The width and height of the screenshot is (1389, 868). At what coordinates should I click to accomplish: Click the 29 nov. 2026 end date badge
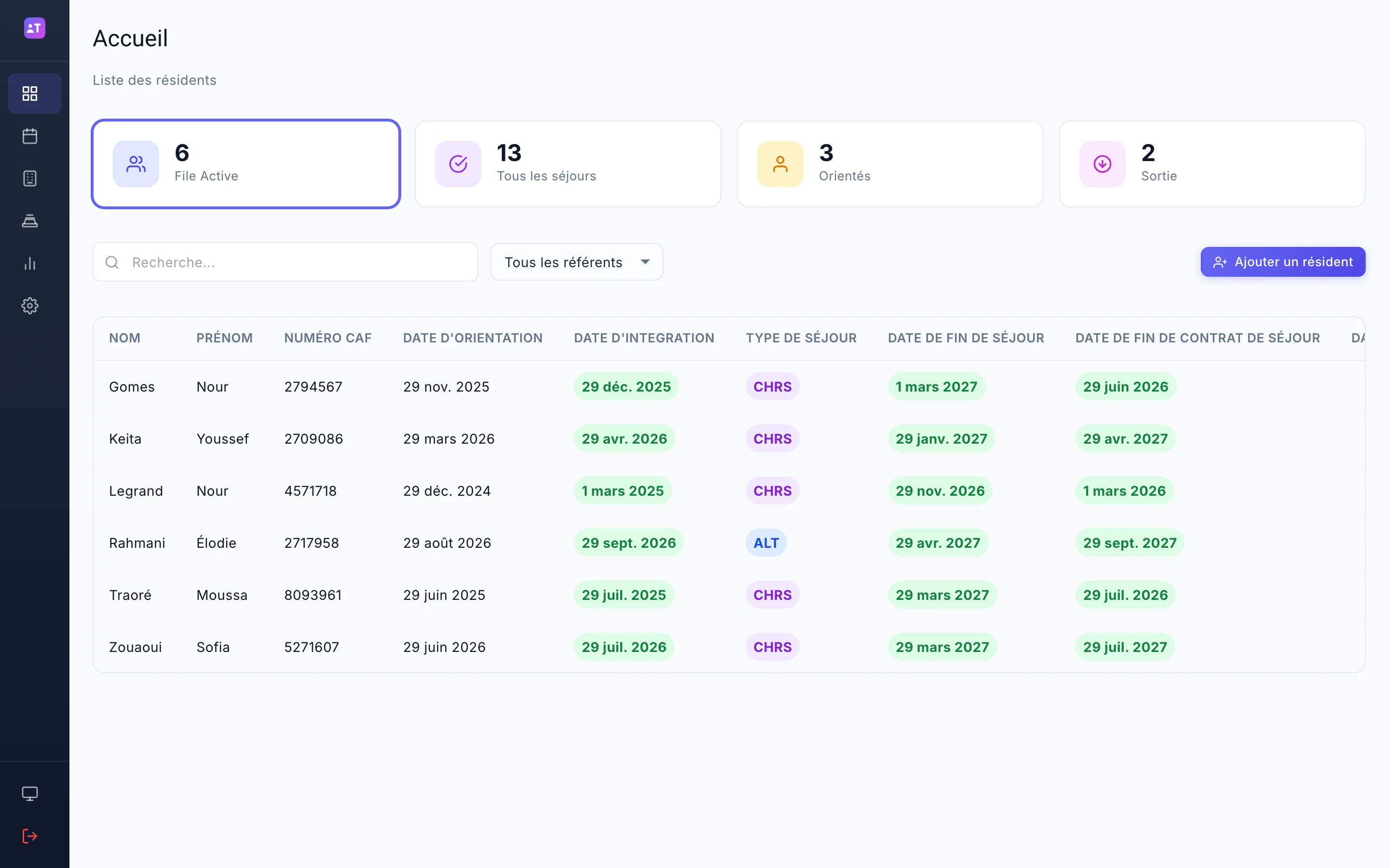click(940, 491)
